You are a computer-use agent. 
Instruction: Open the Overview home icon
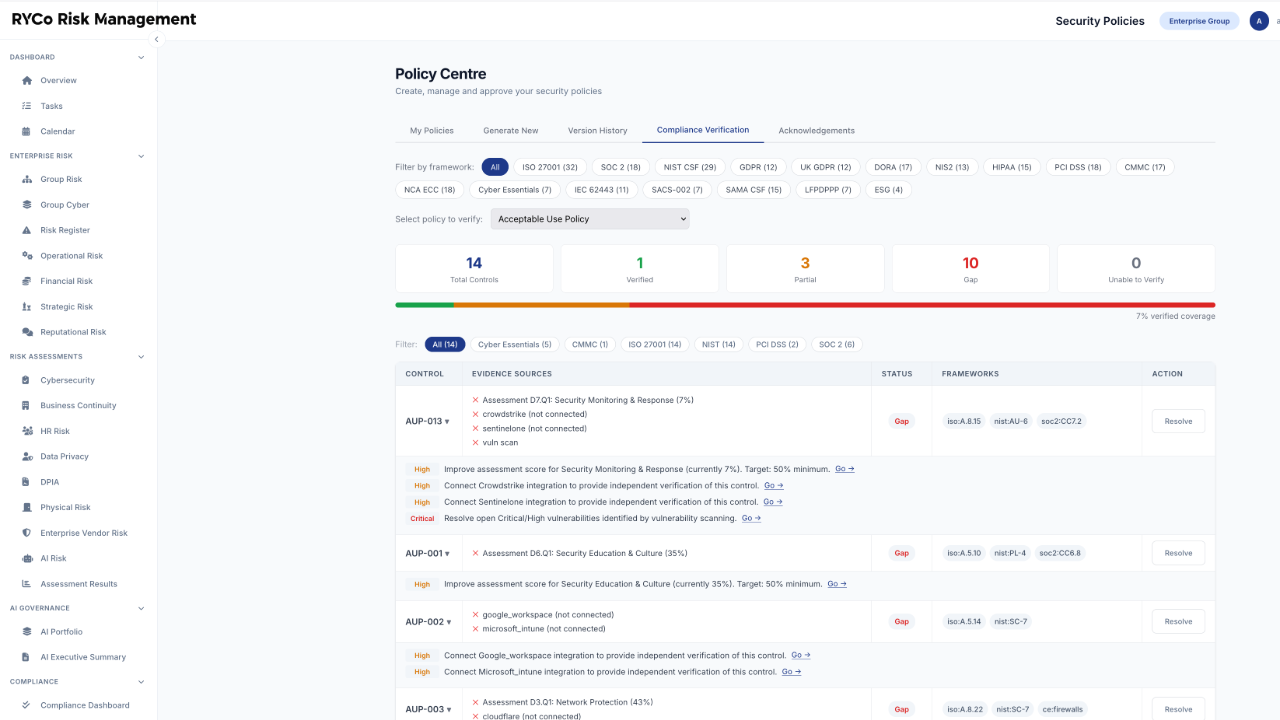27,80
